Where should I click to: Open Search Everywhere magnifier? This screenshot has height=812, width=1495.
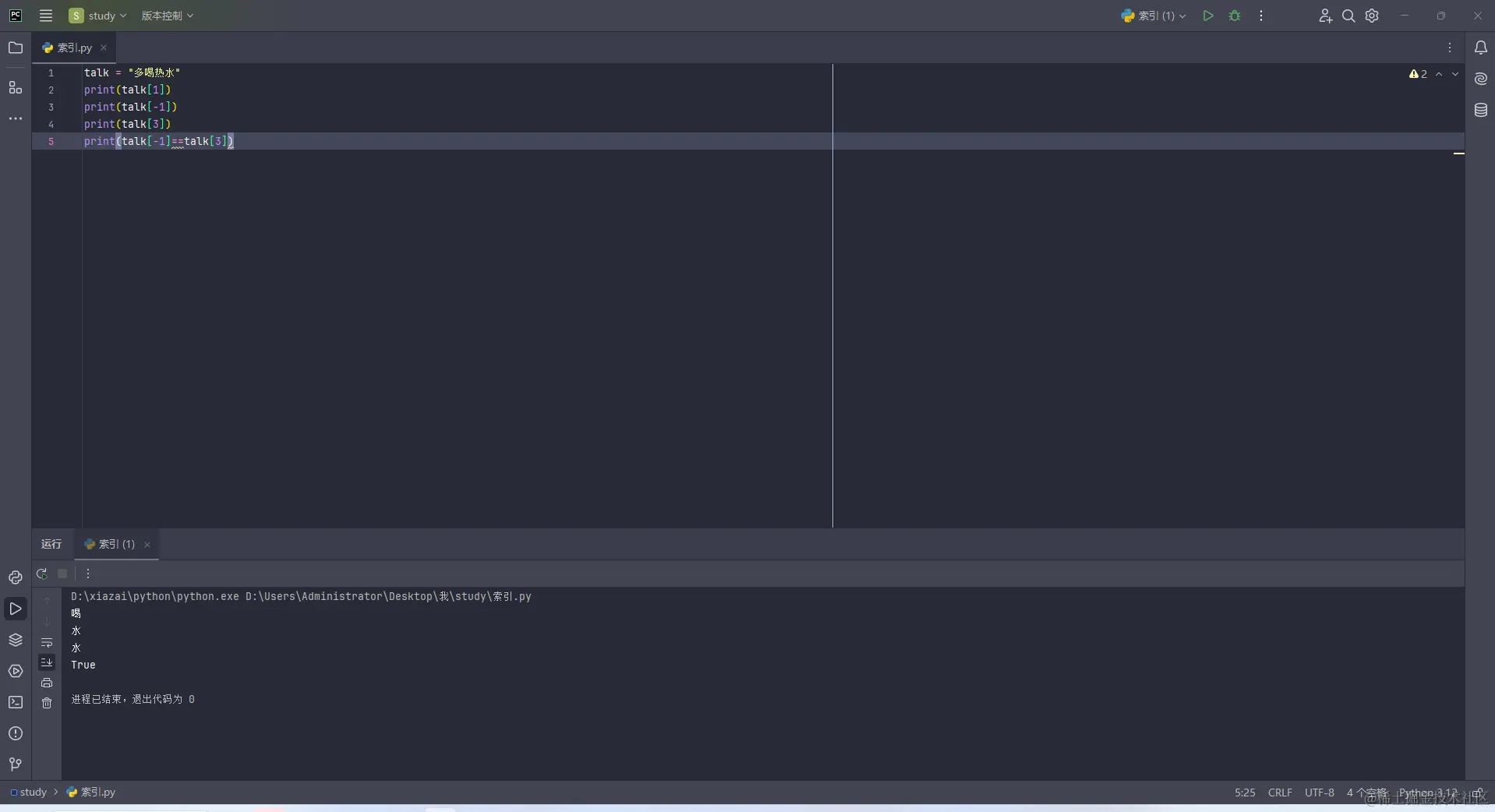(1348, 16)
